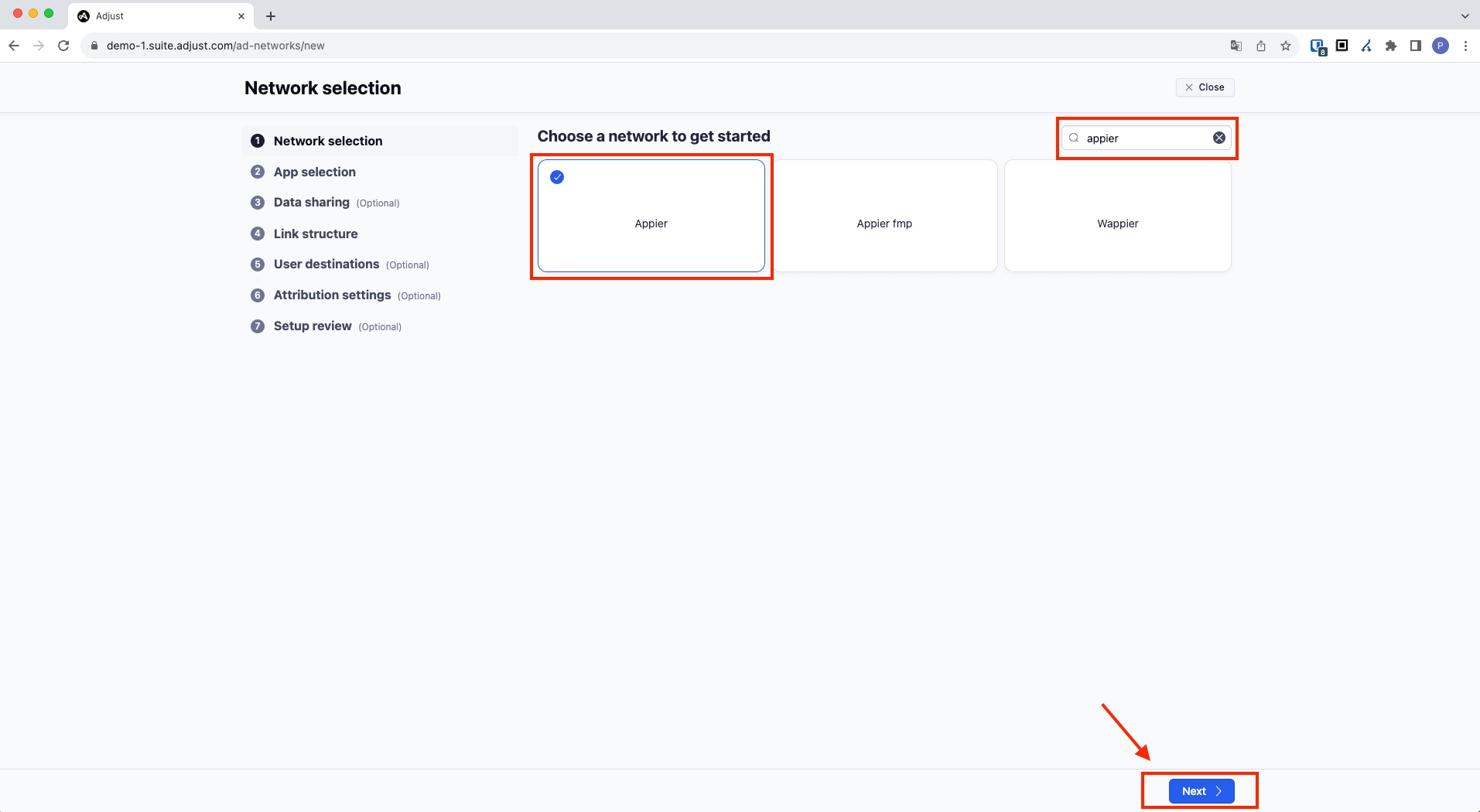Expand the tab search chevron

pos(1465,15)
